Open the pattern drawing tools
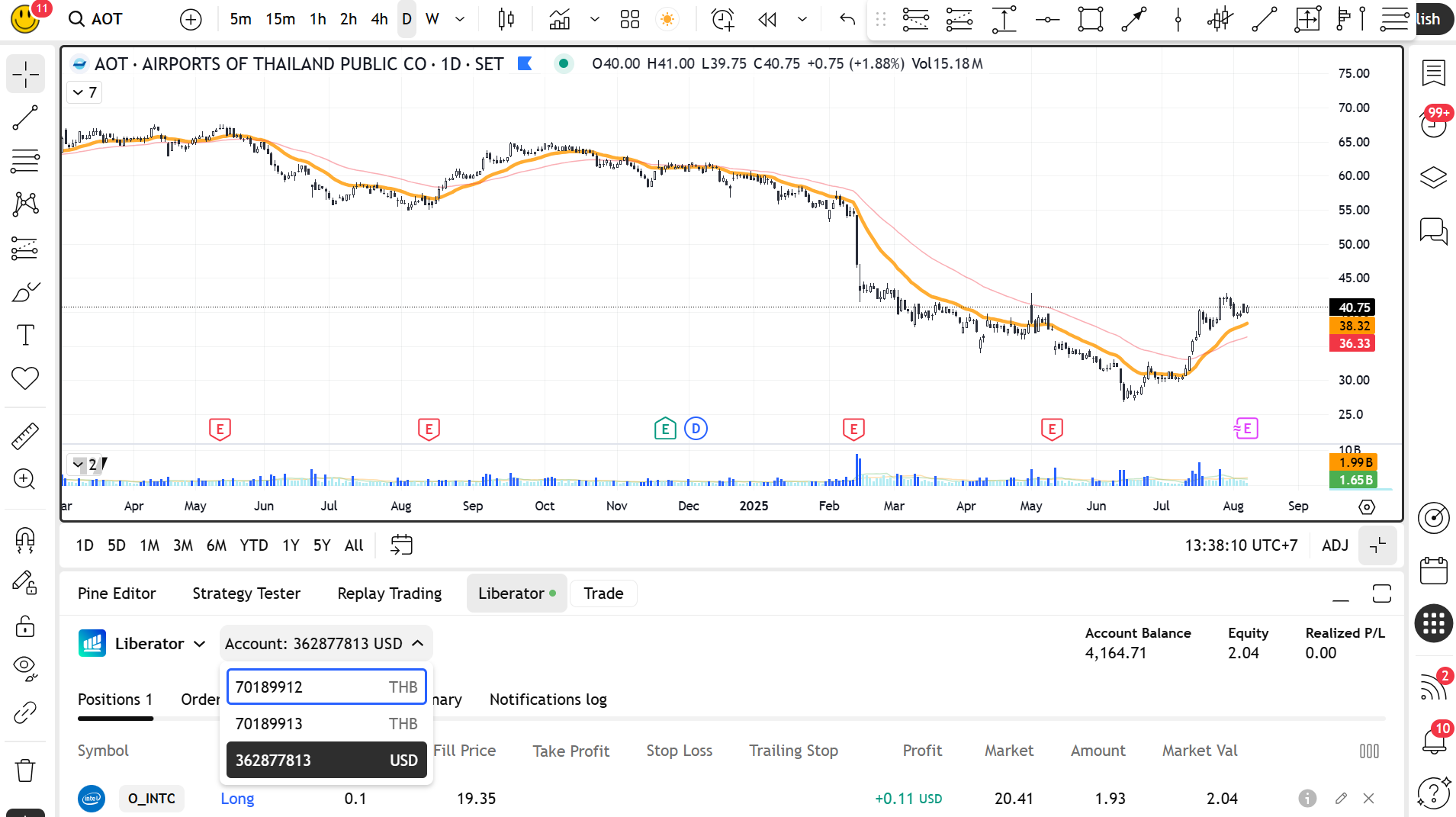The image size is (1456, 817). pos(25,204)
